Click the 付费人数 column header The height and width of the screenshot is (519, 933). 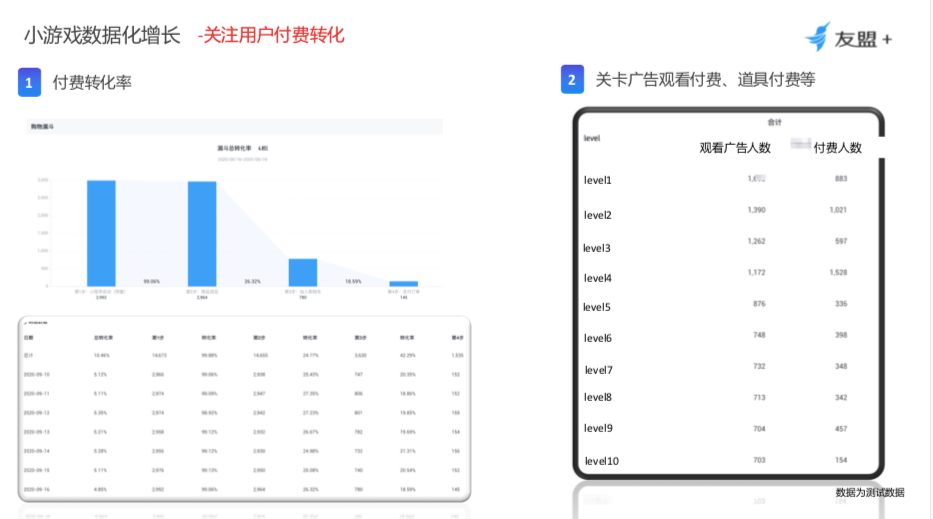[x=837, y=148]
